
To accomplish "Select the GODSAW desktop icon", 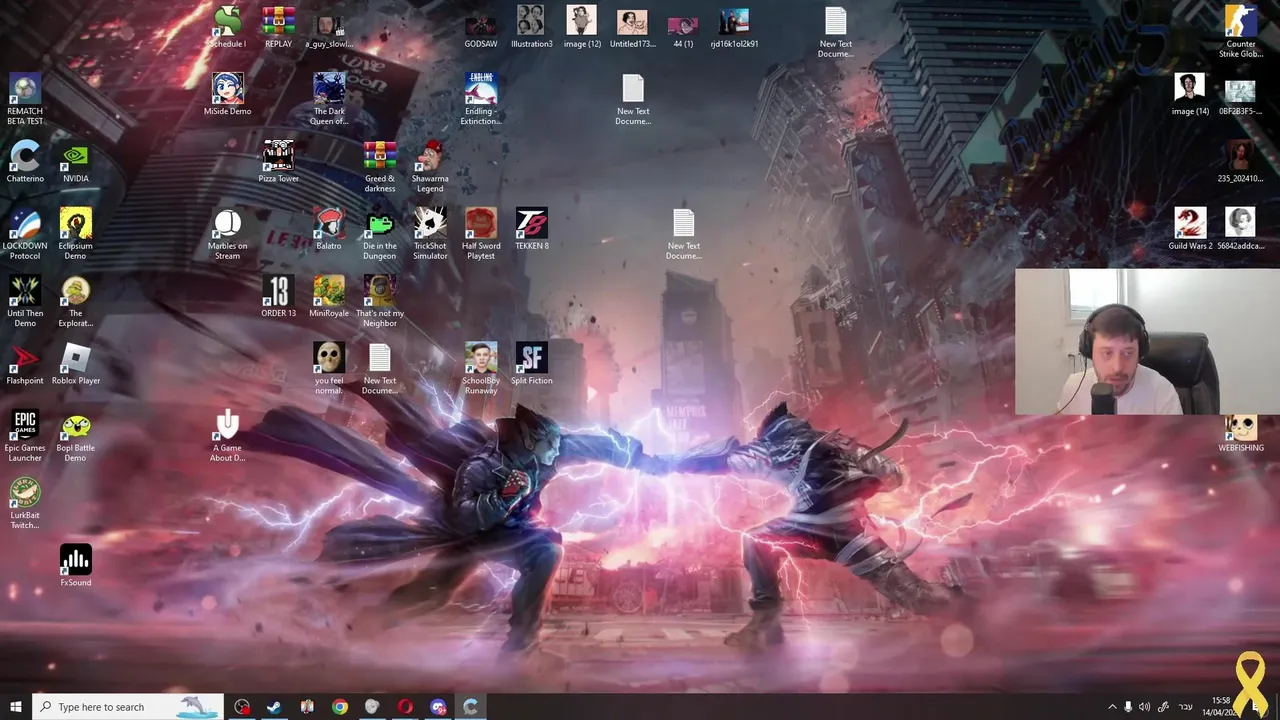I will pyautogui.click(x=481, y=27).
